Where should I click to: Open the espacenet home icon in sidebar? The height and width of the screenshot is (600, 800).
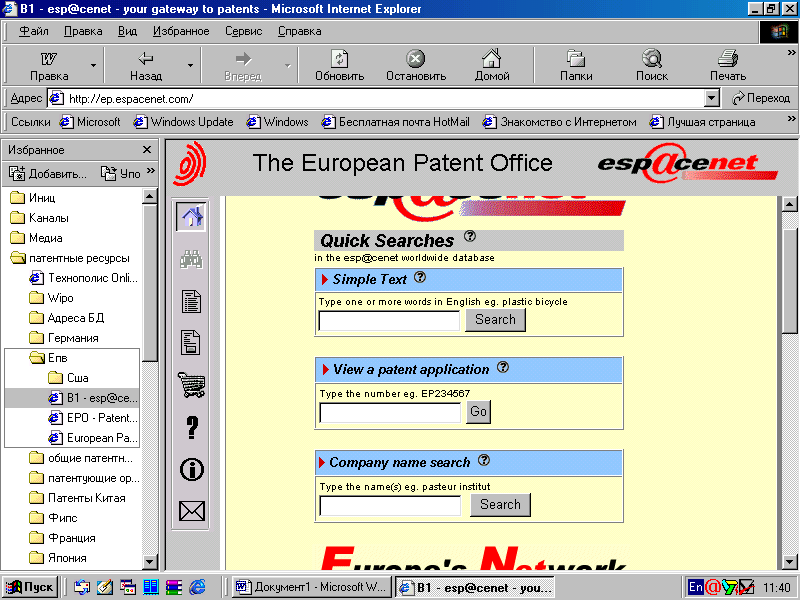(x=191, y=216)
